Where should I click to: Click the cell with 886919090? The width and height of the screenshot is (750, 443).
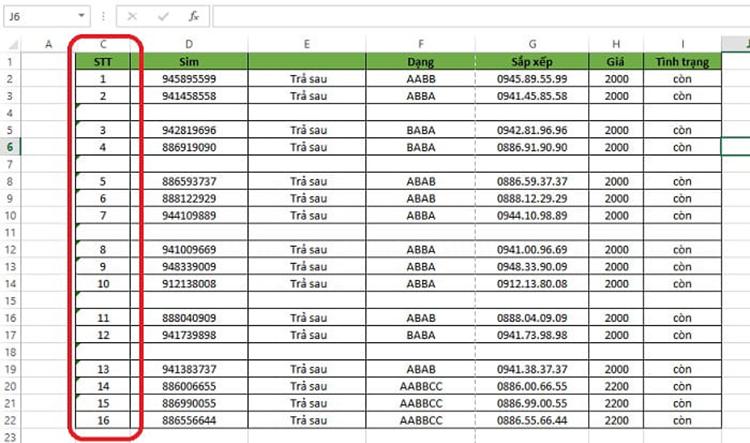[x=189, y=147]
